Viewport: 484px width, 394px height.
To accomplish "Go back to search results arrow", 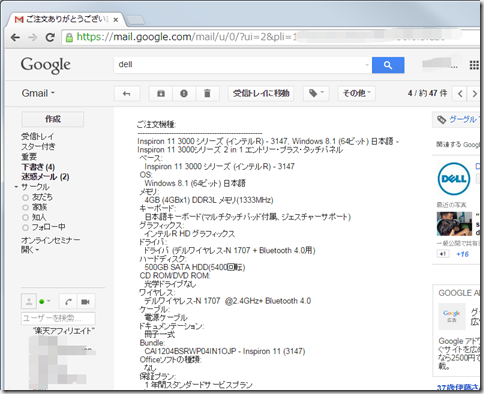I will [x=127, y=94].
